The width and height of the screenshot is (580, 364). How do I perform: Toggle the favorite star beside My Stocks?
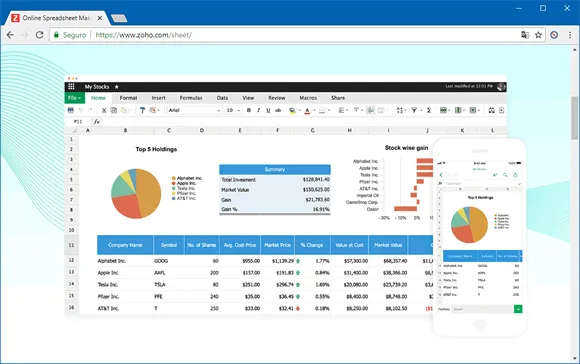tap(117, 87)
